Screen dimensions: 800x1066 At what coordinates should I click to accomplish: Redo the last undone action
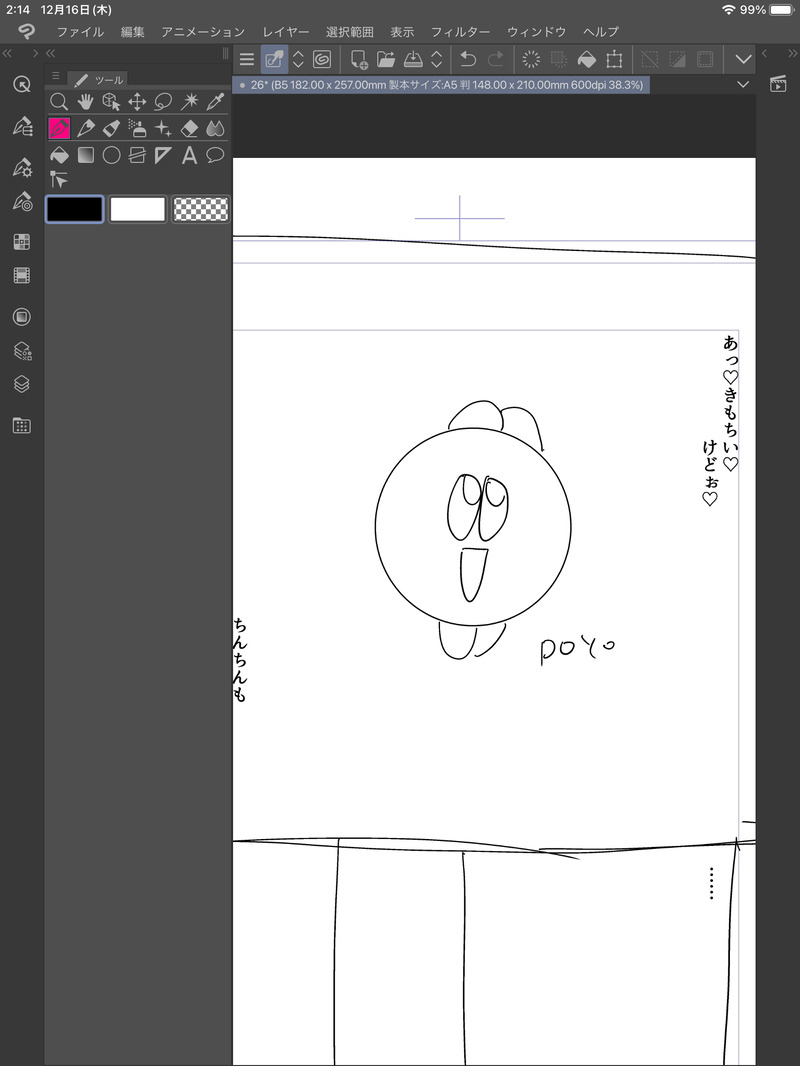pyautogui.click(x=496, y=59)
